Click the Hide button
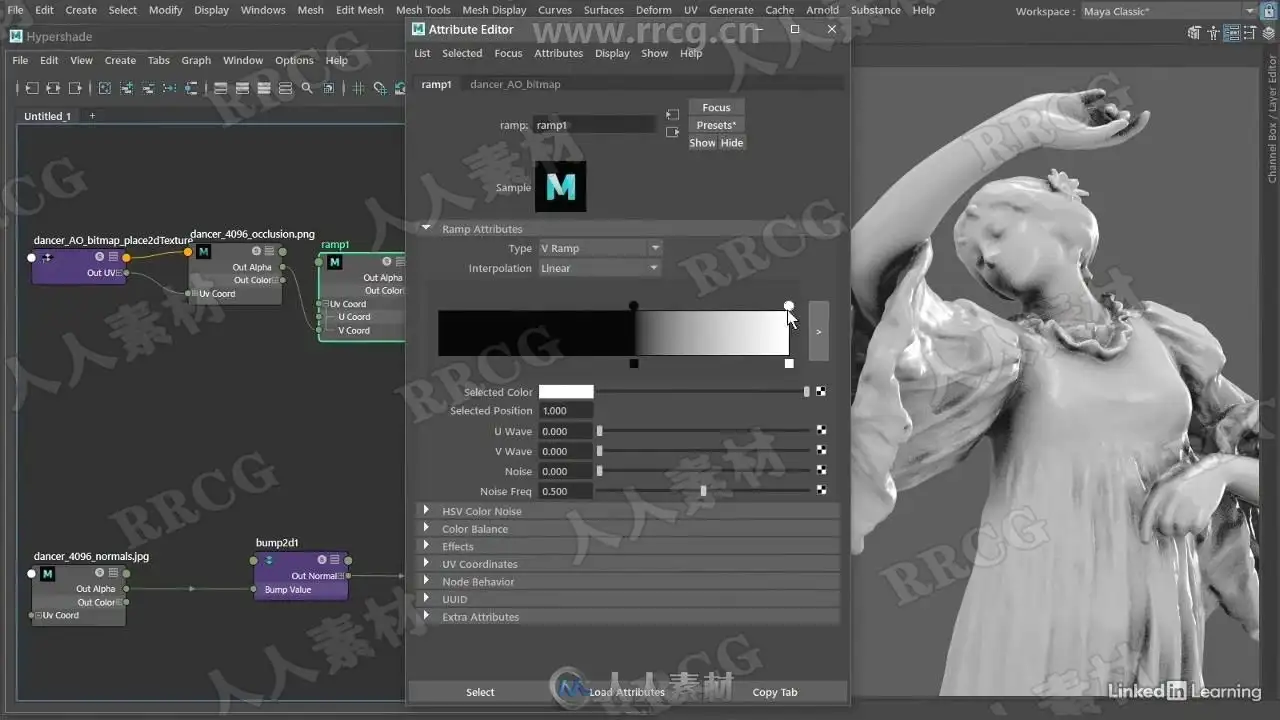The image size is (1280, 720). click(732, 143)
